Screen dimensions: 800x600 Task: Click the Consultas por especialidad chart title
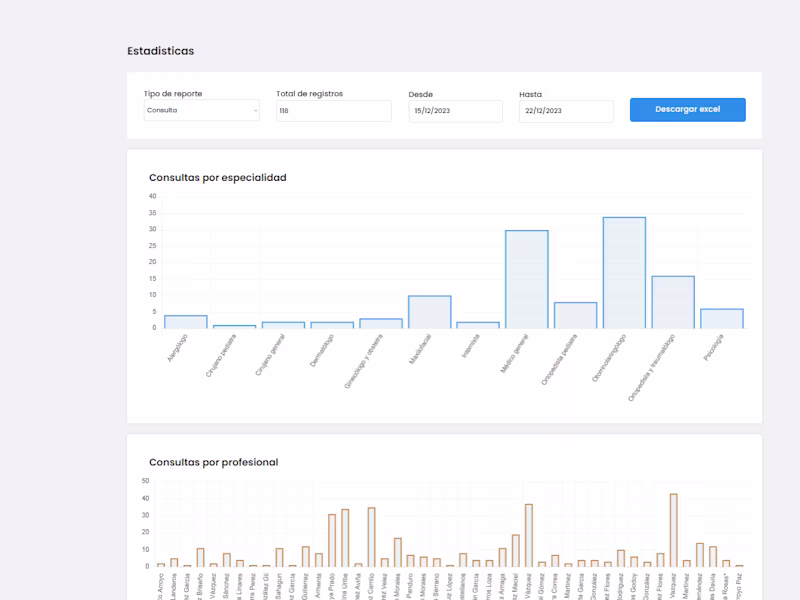(x=217, y=178)
